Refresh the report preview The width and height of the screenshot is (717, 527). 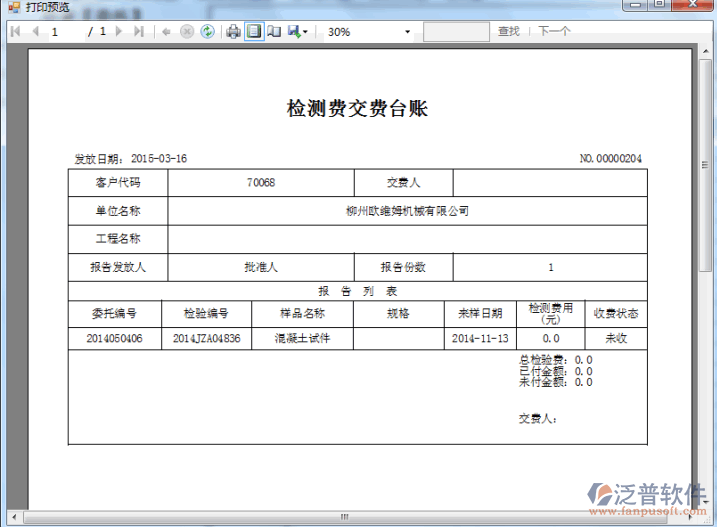tap(207, 32)
